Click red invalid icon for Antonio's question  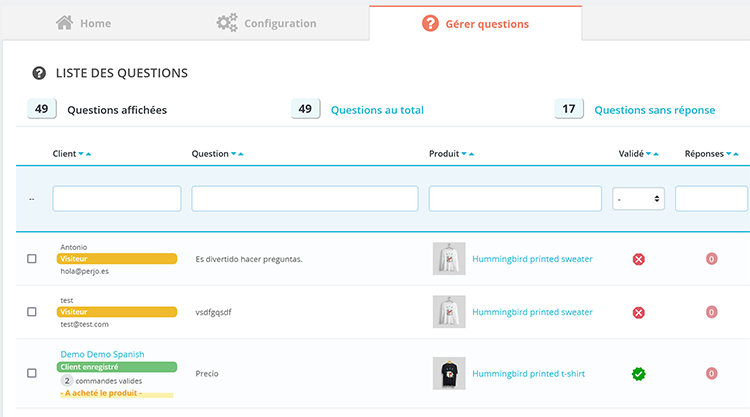click(639, 259)
